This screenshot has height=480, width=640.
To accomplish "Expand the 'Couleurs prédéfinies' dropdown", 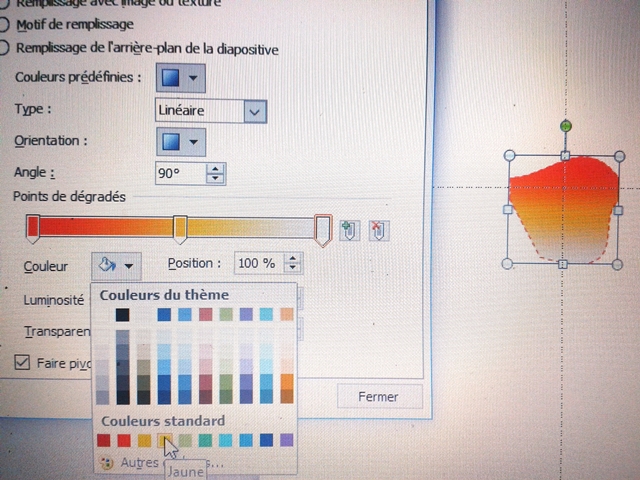I will pyautogui.click(x=181, y=77).
